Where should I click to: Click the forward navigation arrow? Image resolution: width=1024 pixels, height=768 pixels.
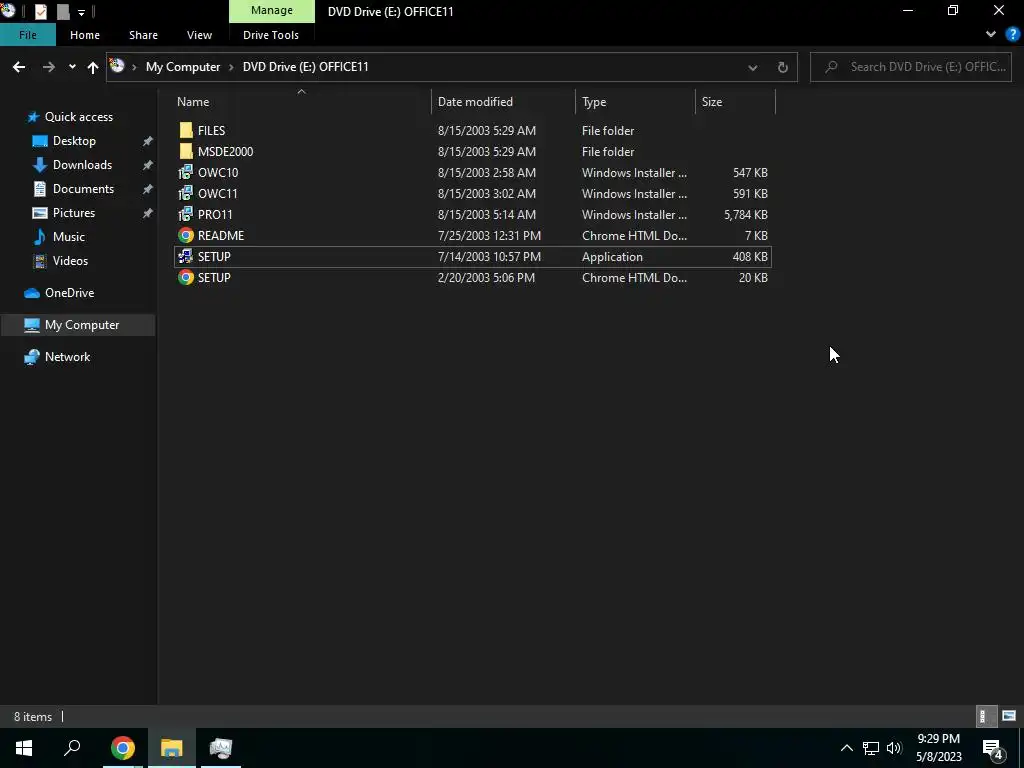coord(48,67)
